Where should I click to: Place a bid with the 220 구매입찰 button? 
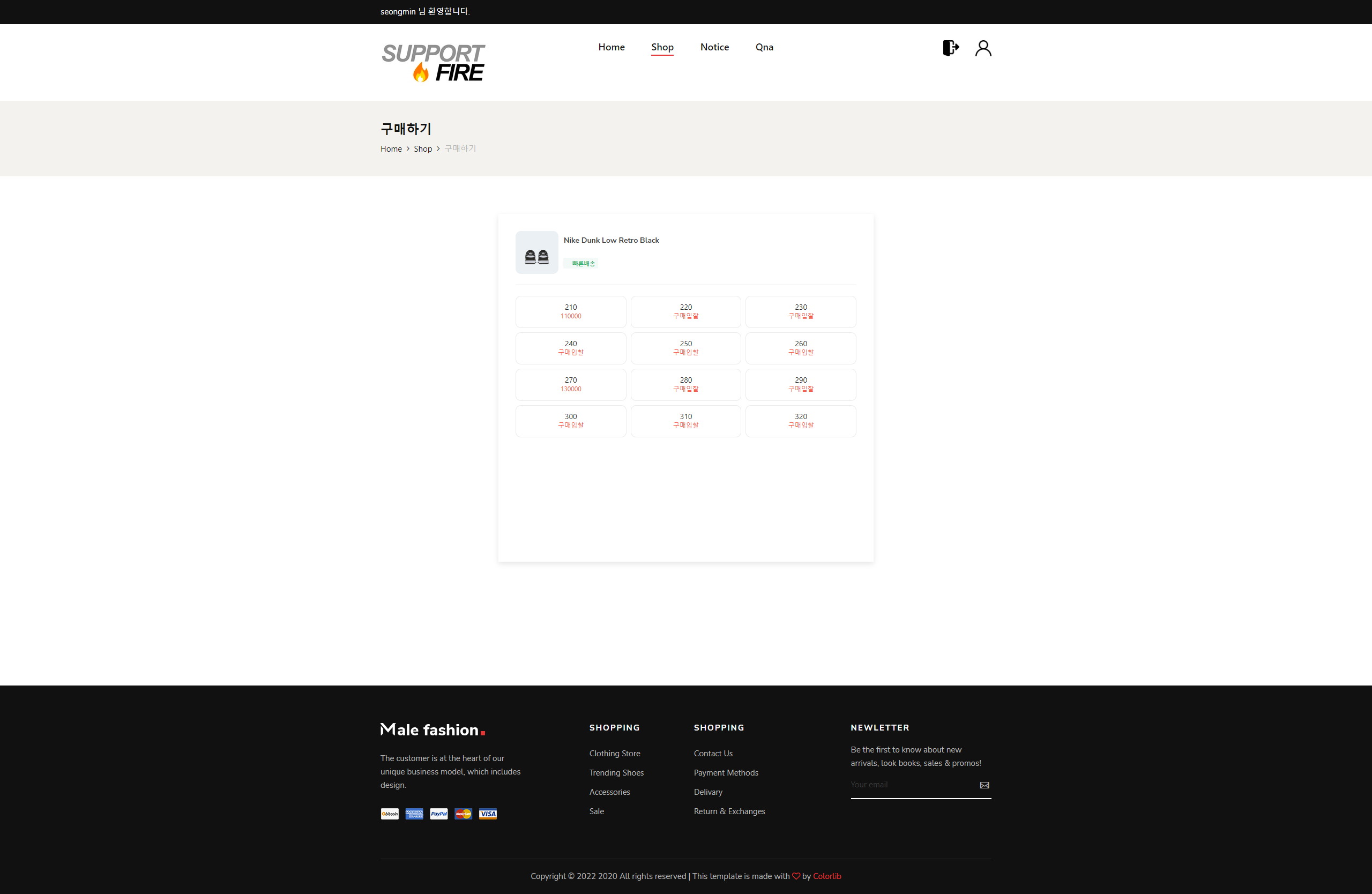pyautogui.click(x=685, y=311)
